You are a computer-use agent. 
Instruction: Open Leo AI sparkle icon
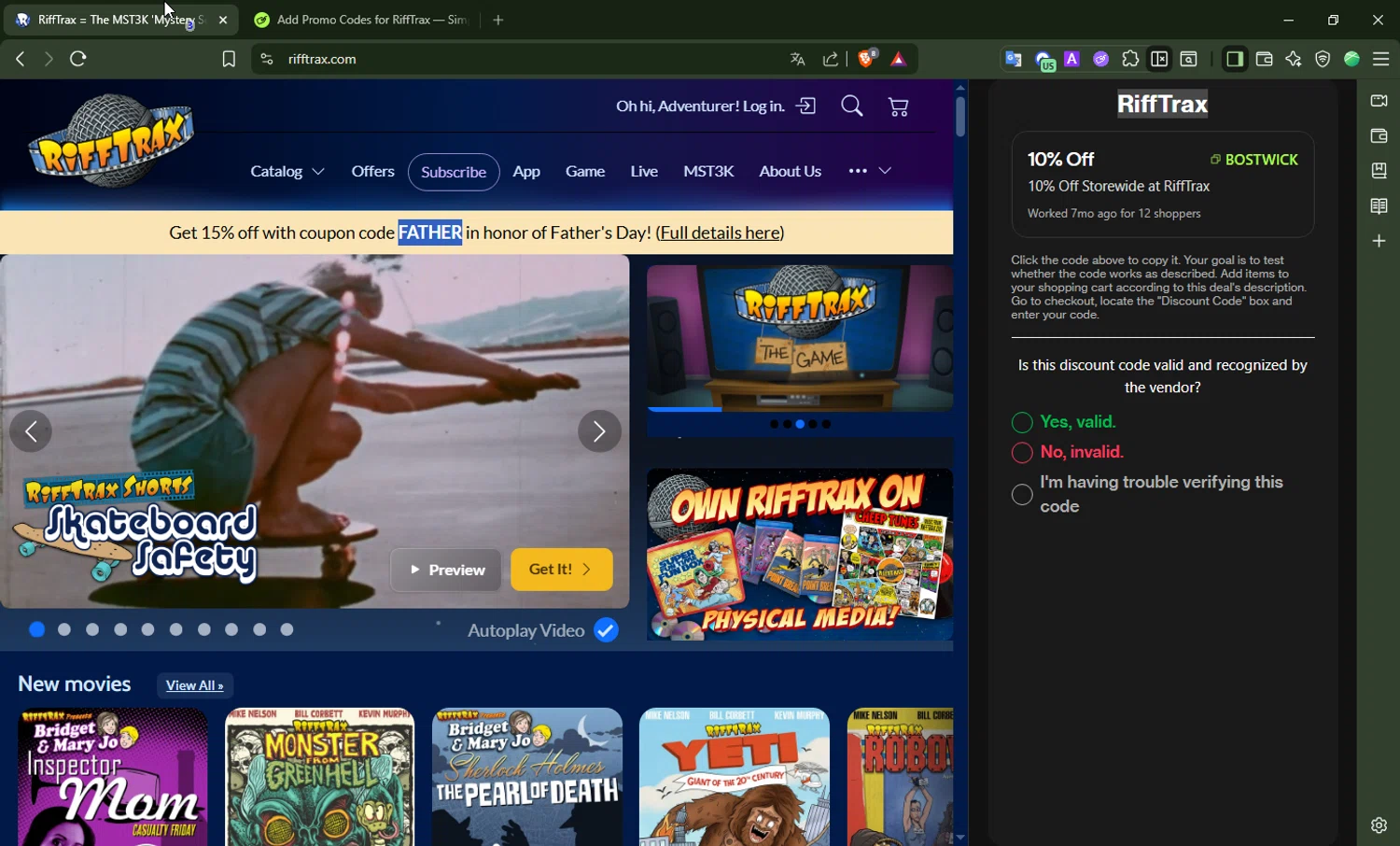pyautogui.click(x=1294, y=59)
